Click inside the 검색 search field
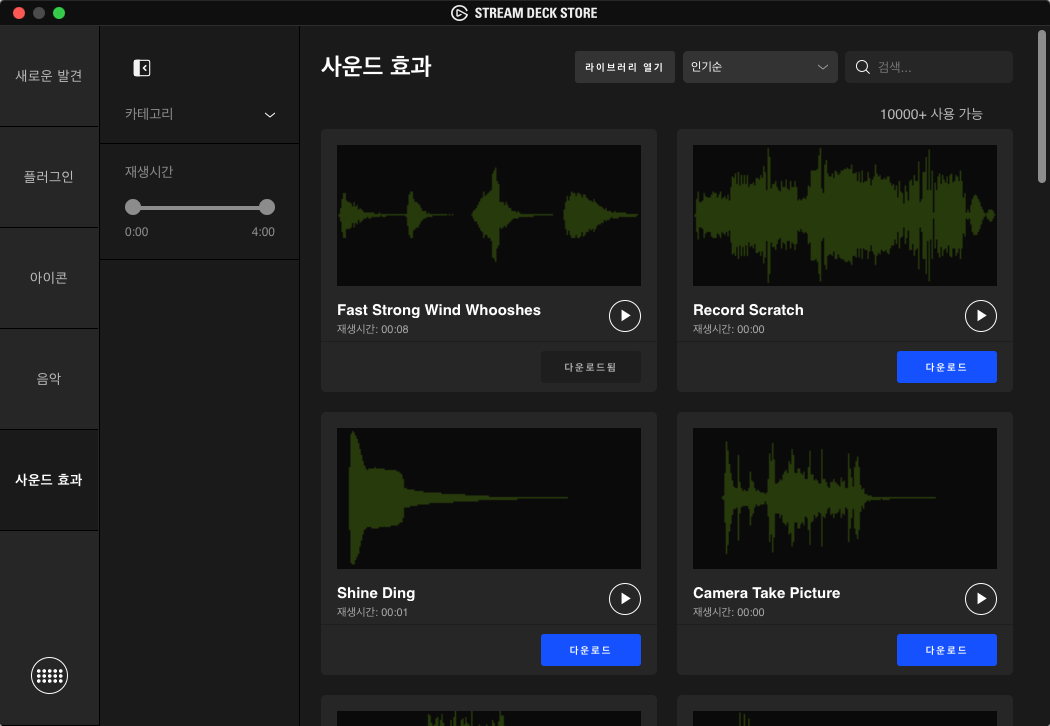Viewport: 1050px width, 726px height. coord(929,67)
